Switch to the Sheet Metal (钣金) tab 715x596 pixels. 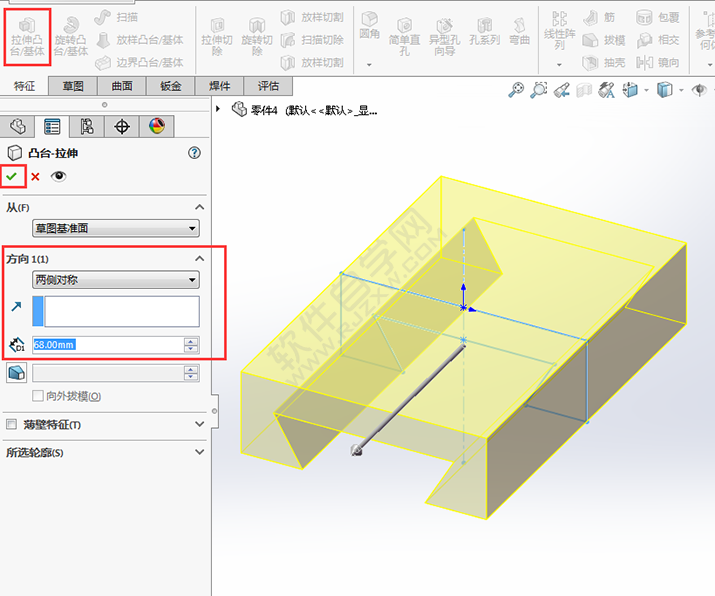pyautogui.click(x=171, y=86)
